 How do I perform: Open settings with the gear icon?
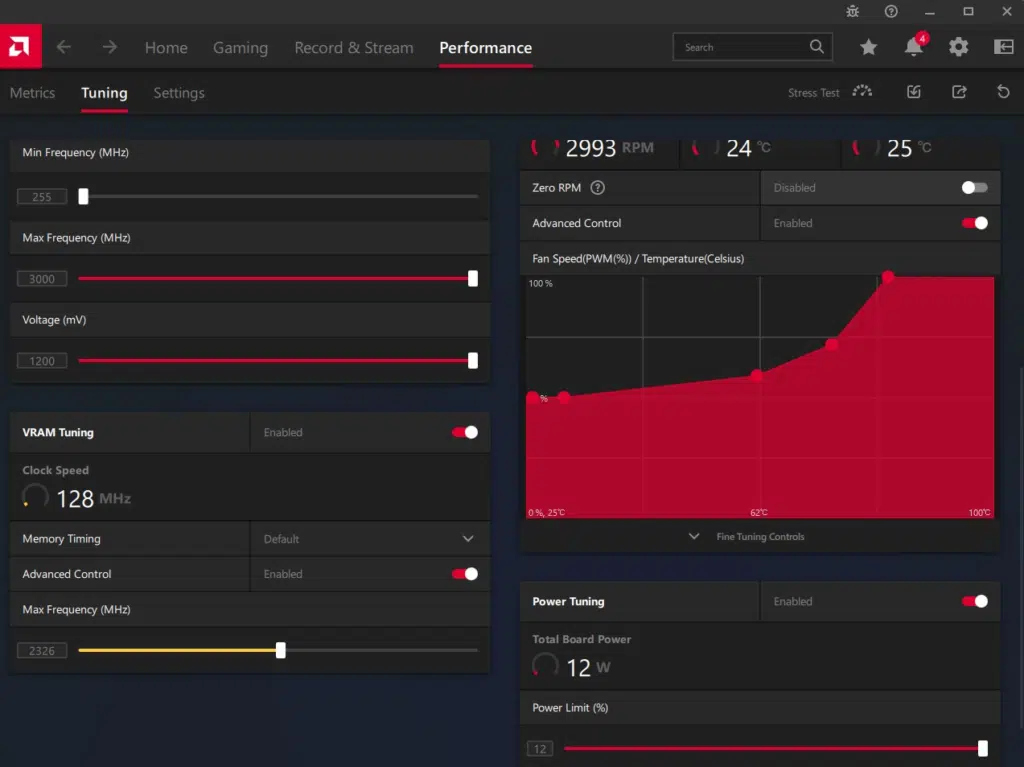point(958,47)
